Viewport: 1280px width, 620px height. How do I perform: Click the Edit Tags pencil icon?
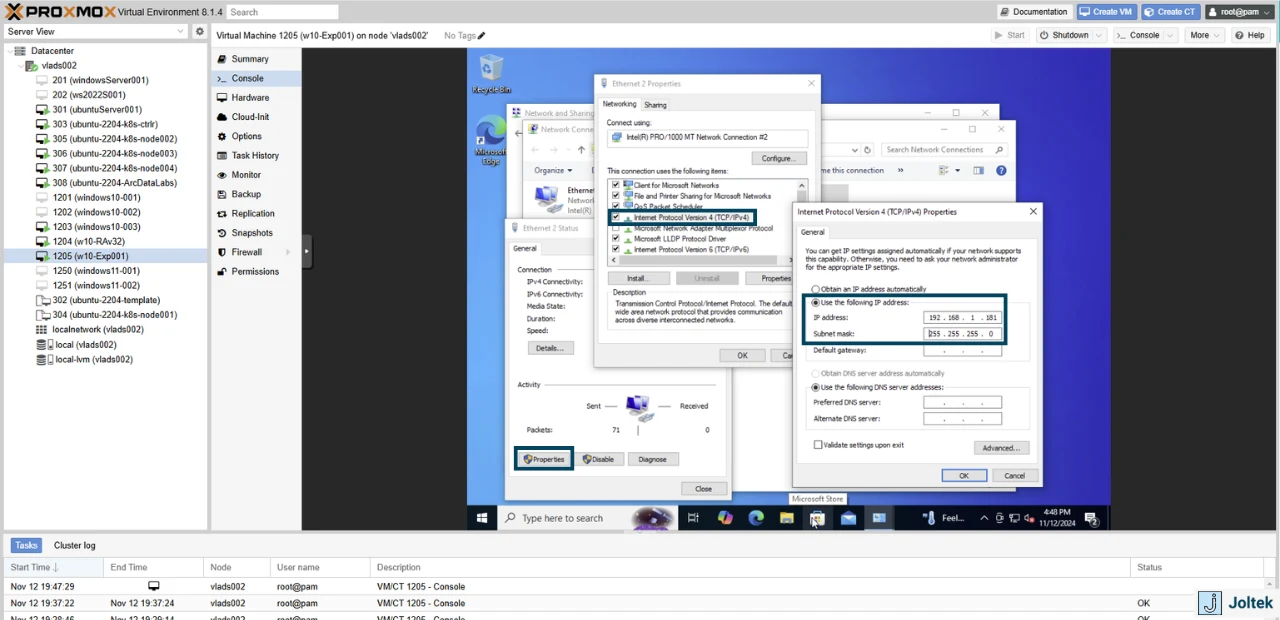[481, 35]
